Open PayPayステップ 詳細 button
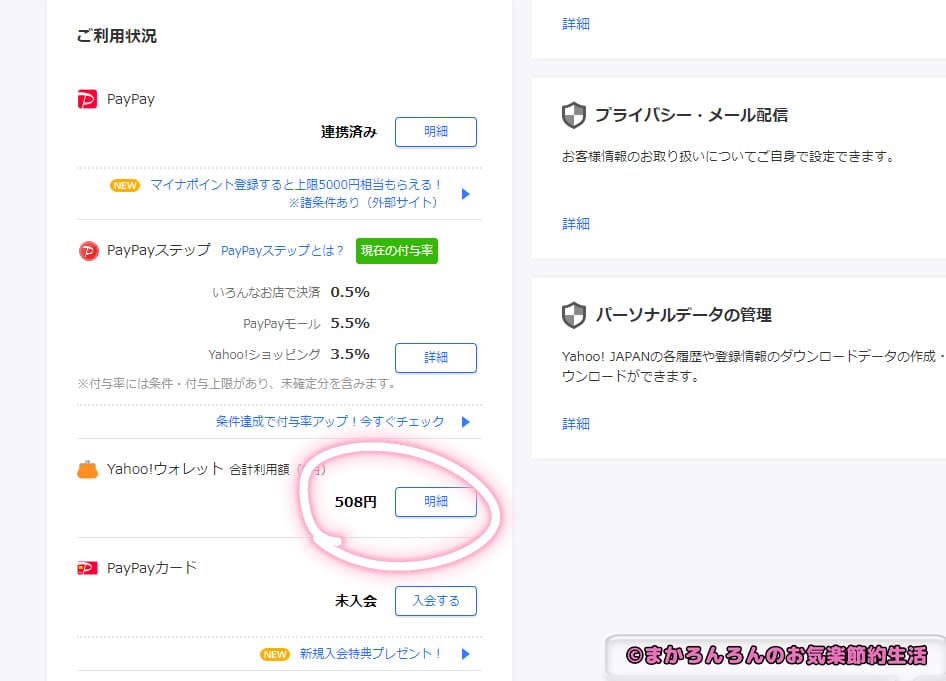Viewport: 946px width, 681px height. [x=436, y=358]
